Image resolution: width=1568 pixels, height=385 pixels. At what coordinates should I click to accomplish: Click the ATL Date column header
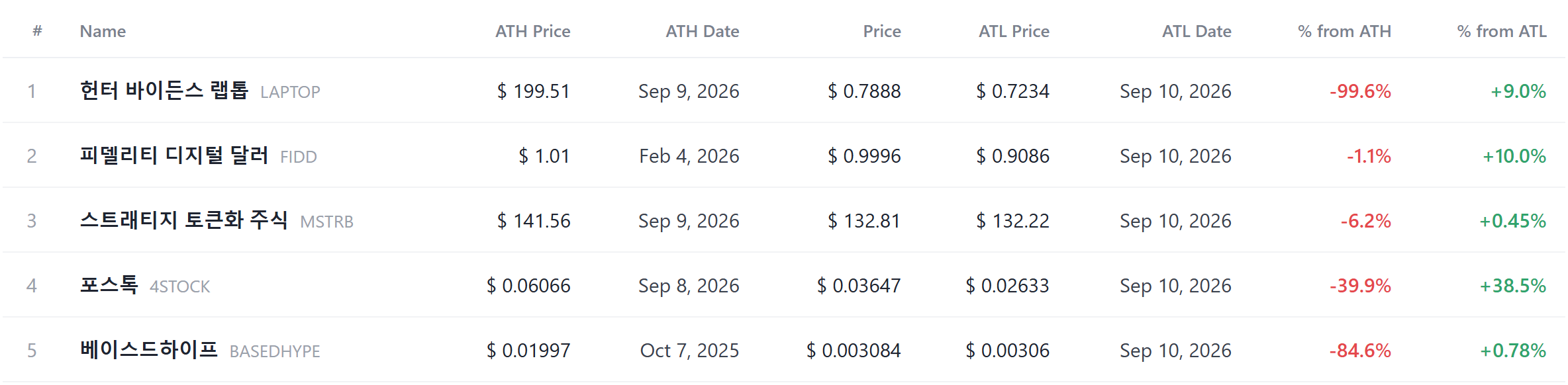tap(1197, 31)
